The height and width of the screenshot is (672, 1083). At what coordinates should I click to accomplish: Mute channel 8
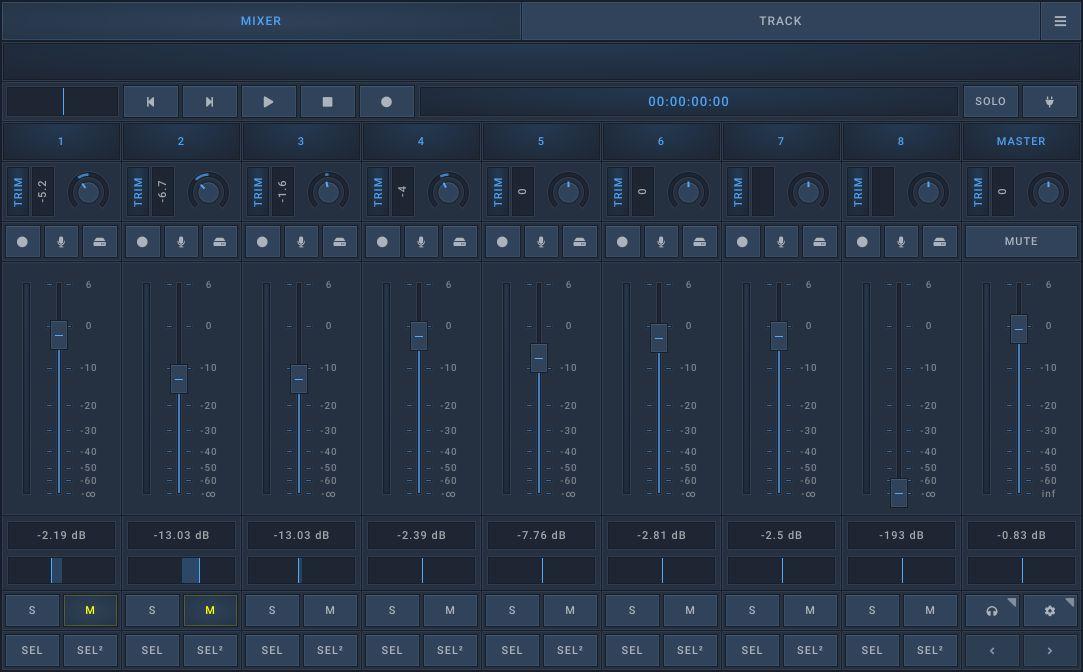(930, 611)
